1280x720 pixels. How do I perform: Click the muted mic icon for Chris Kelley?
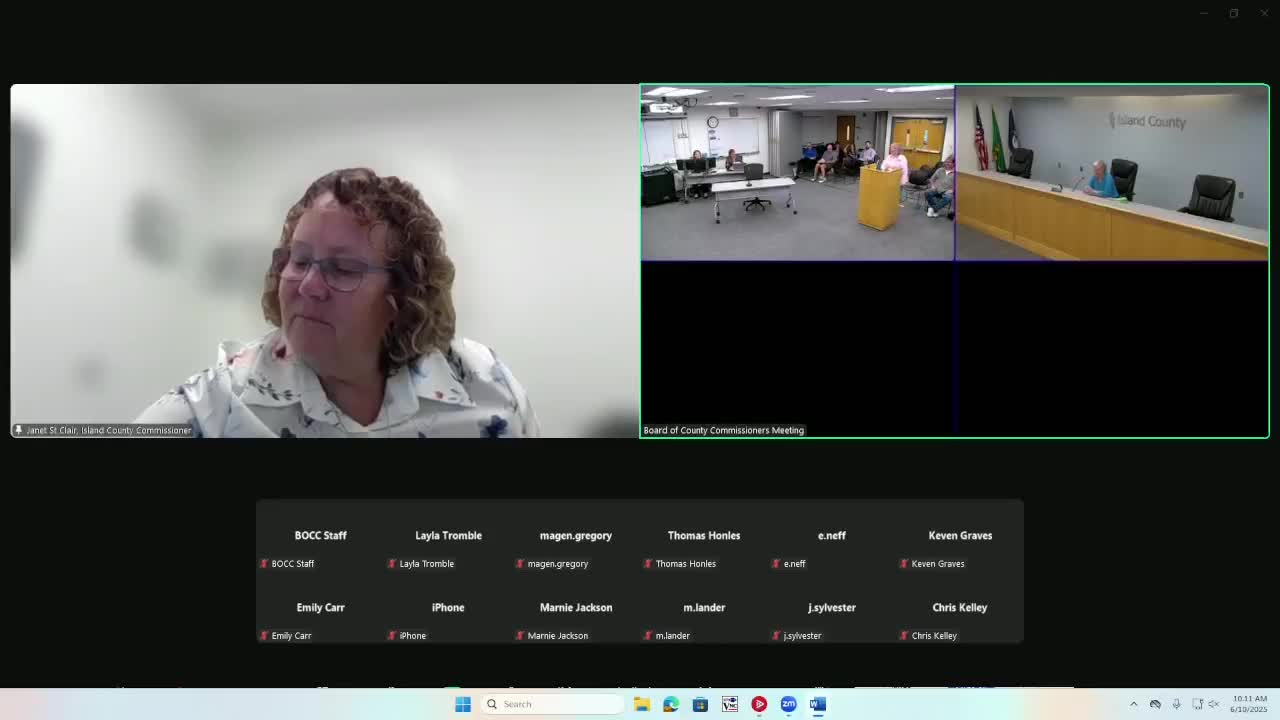coord(904,636)
